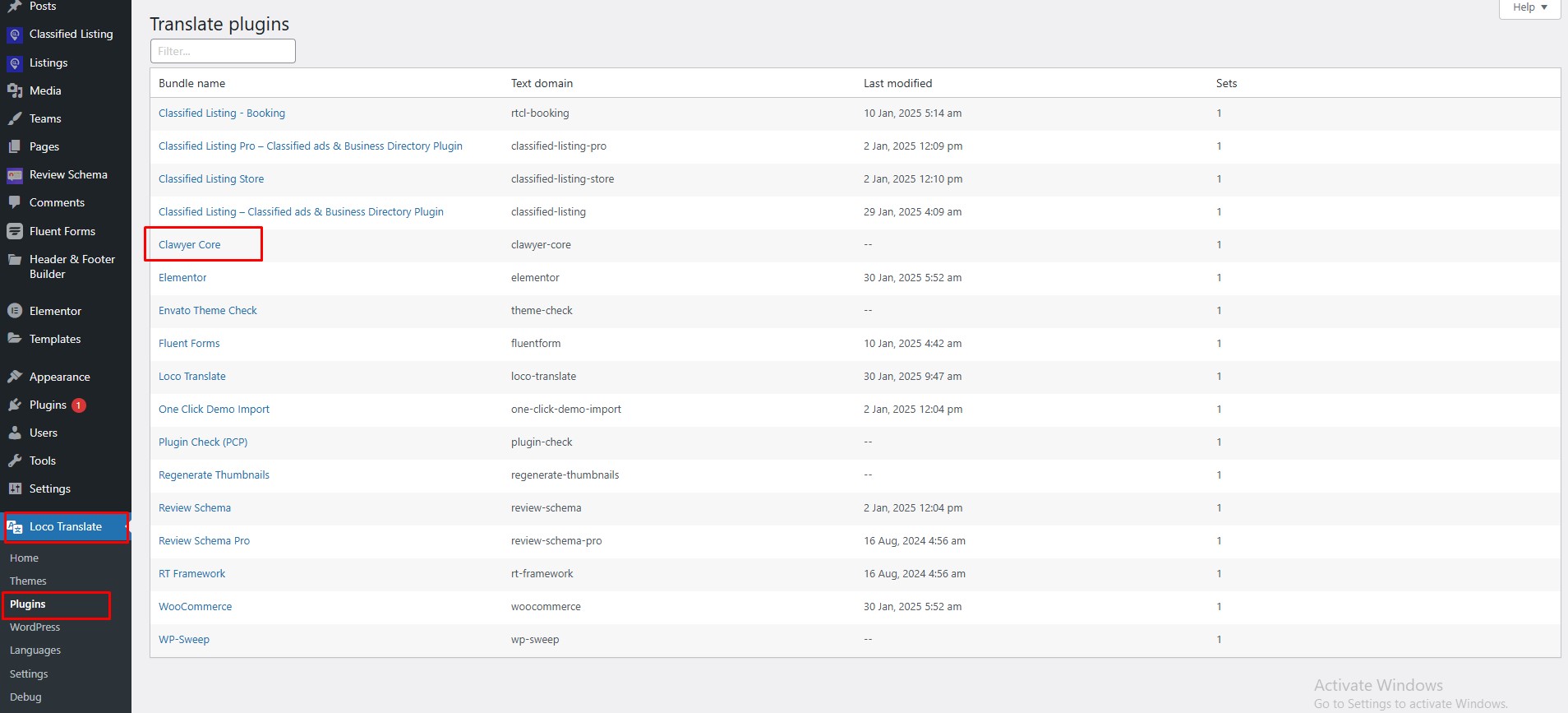
Task: Open the Classified Listing Store bundle
Action: pyautogui.click(x=211, y=179)
